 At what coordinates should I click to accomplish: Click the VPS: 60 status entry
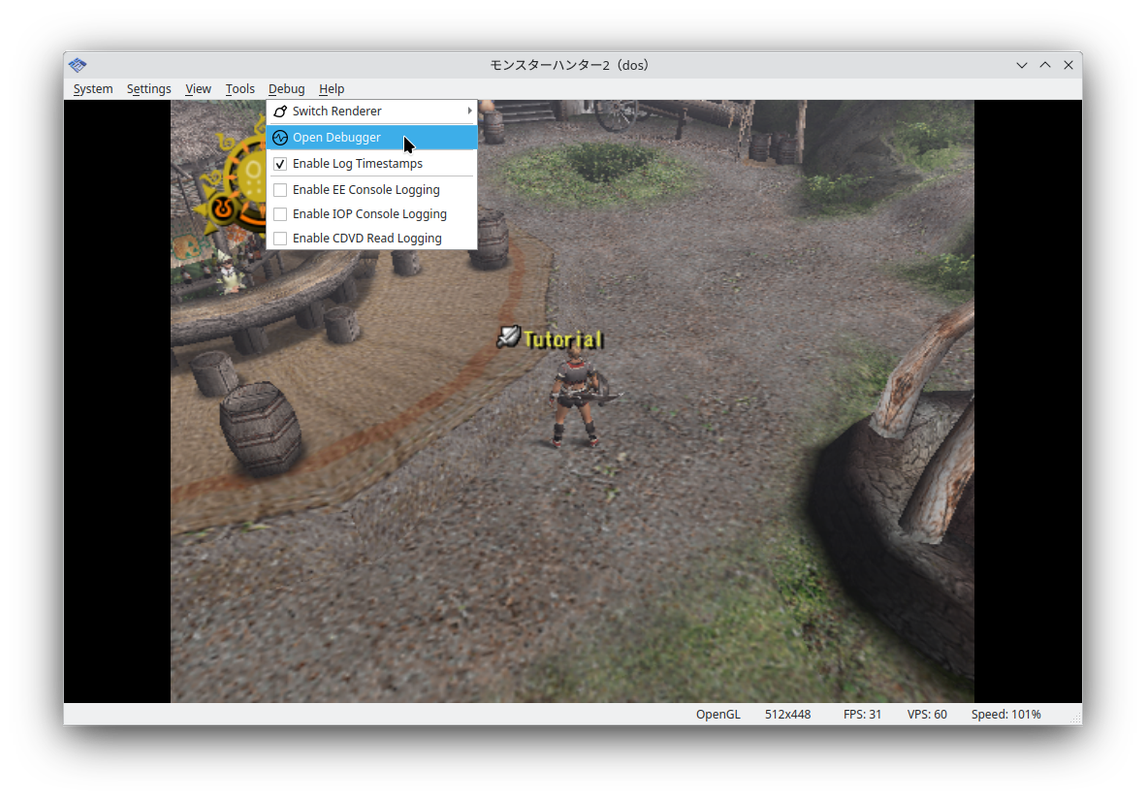927,714
